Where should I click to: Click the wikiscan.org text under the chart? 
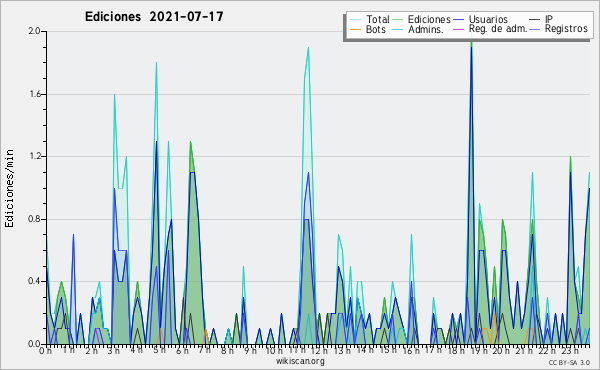tap(300, 361)
